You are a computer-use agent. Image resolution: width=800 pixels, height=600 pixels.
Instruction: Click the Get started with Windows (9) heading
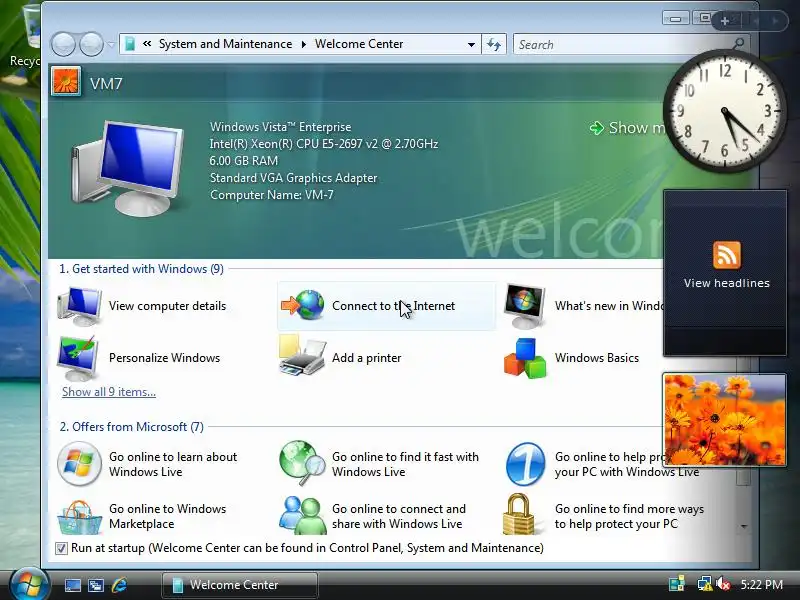click(141, 269)
